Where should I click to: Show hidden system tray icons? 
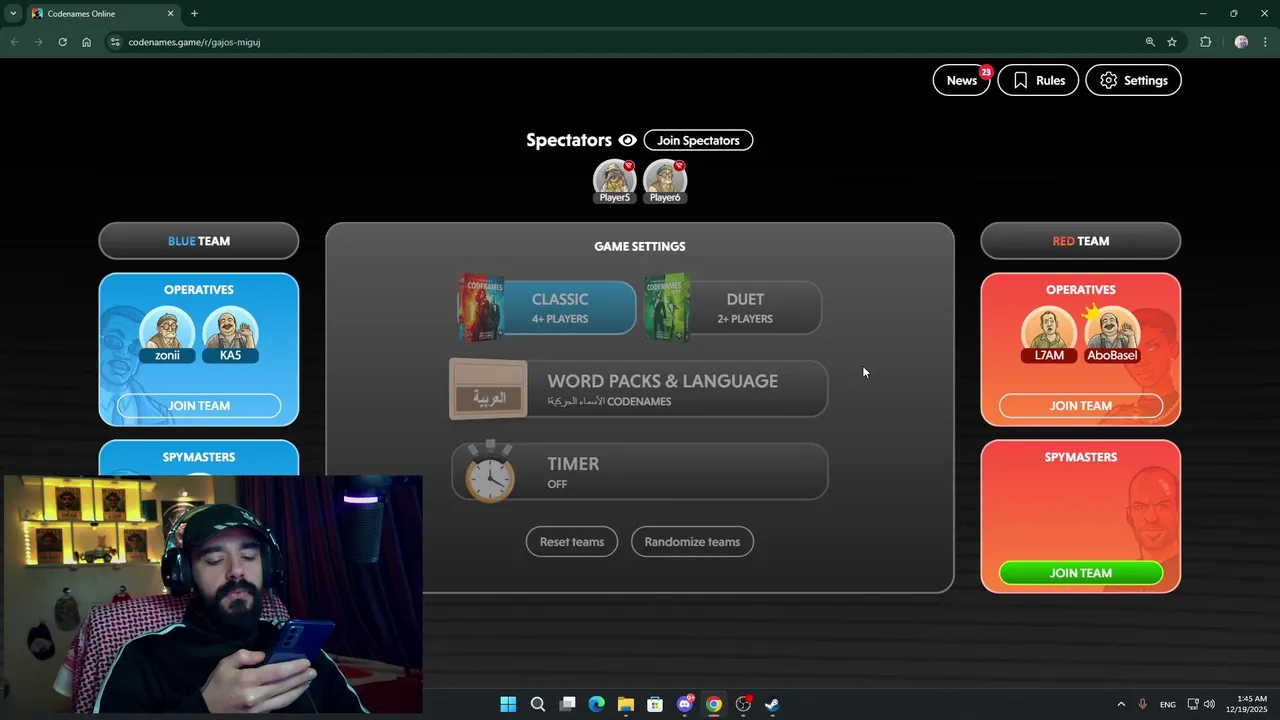[1121, 704]
